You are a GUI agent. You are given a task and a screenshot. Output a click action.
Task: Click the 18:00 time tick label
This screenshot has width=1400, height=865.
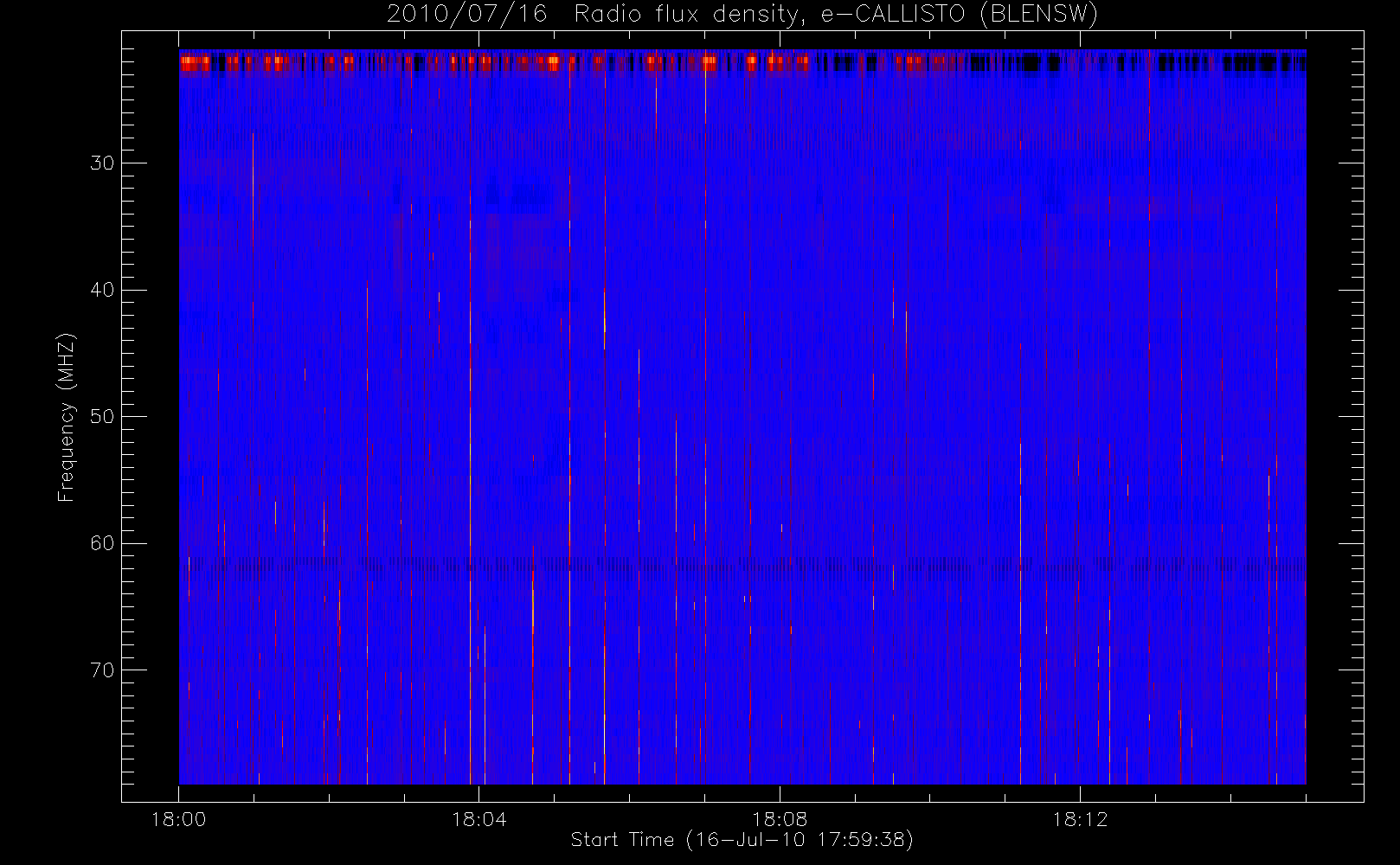pos(179,819)
